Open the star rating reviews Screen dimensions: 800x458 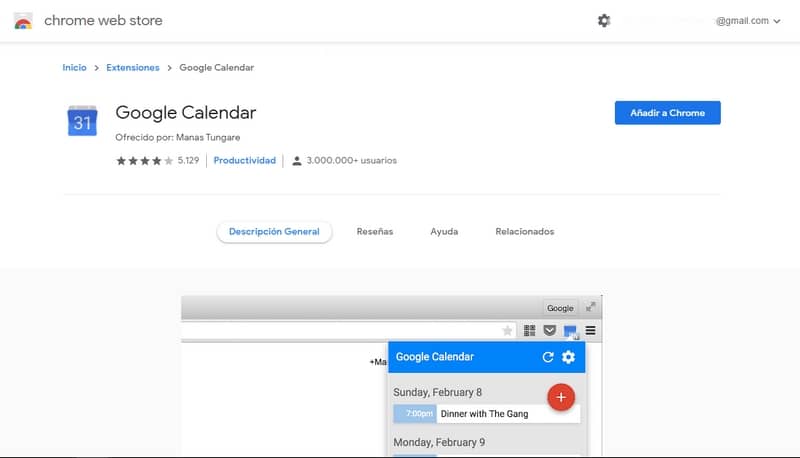[144, 161]
